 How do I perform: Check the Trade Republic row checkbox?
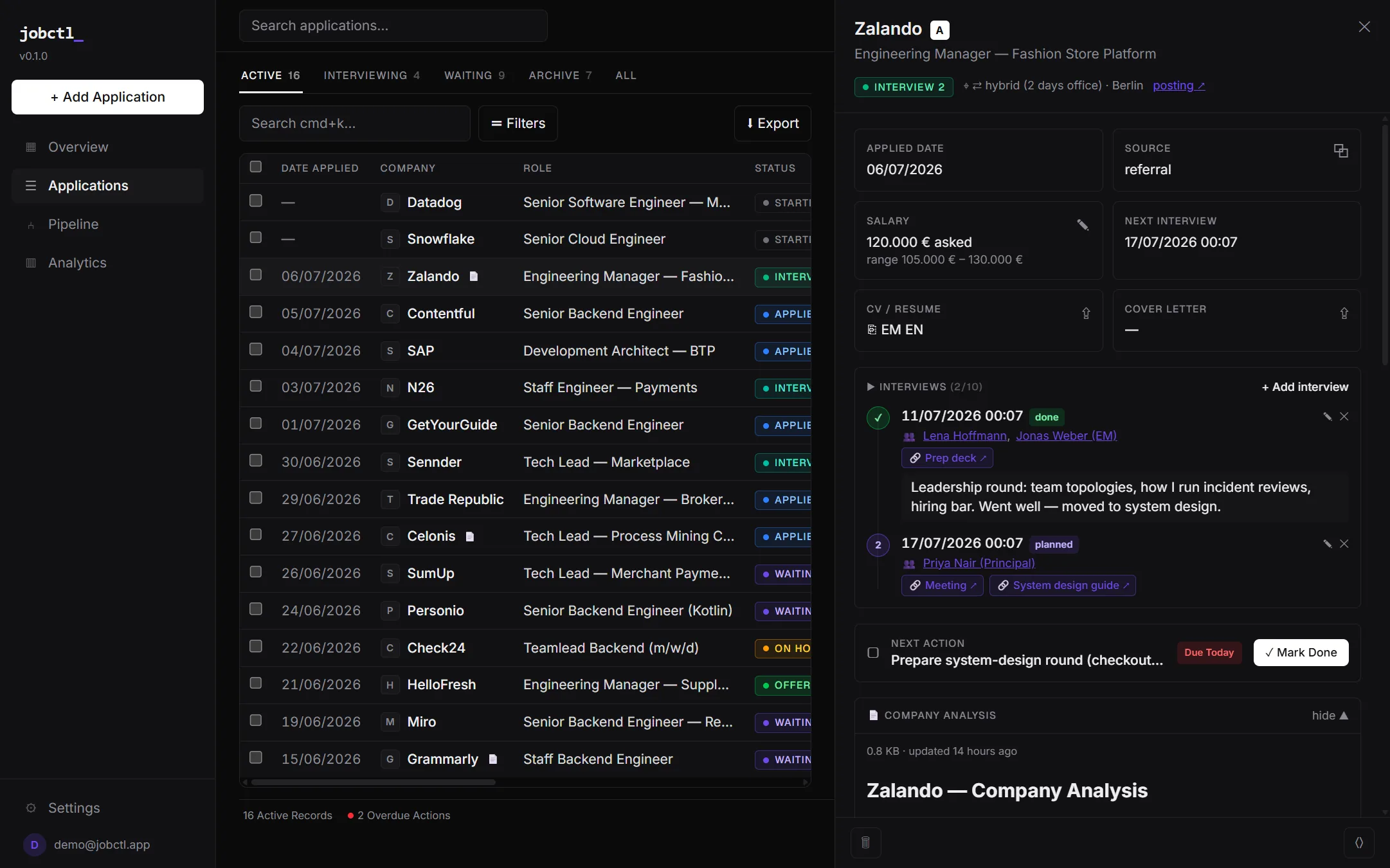256,498
